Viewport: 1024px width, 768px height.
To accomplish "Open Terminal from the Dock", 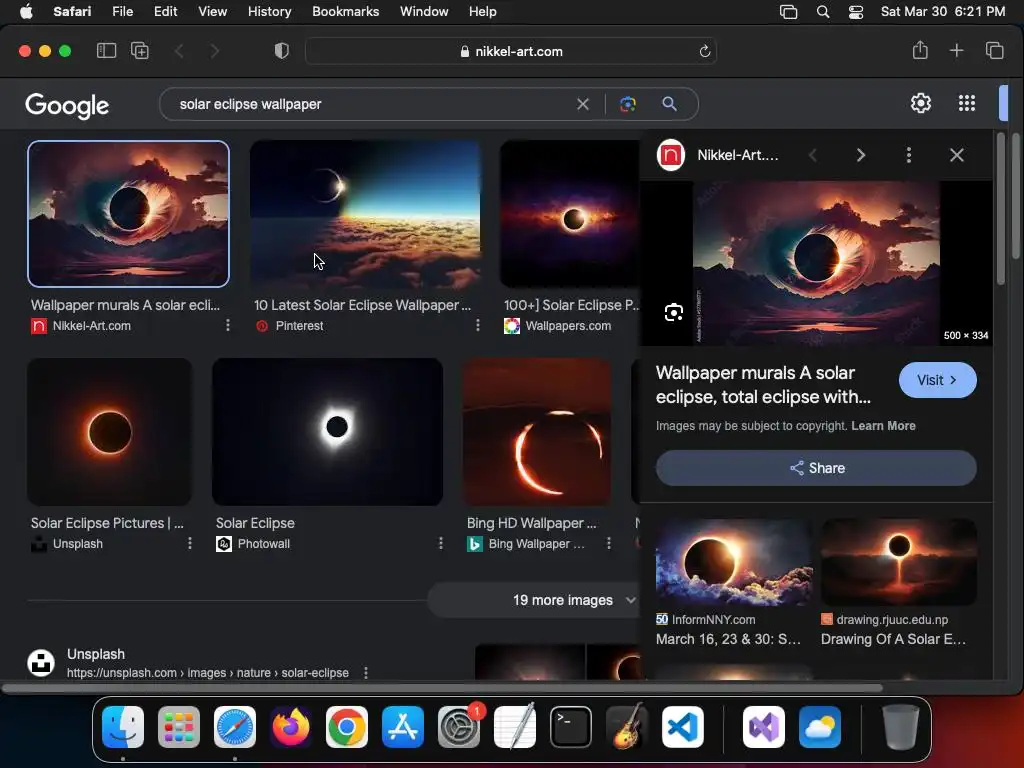I will click(x=571, y=727).
